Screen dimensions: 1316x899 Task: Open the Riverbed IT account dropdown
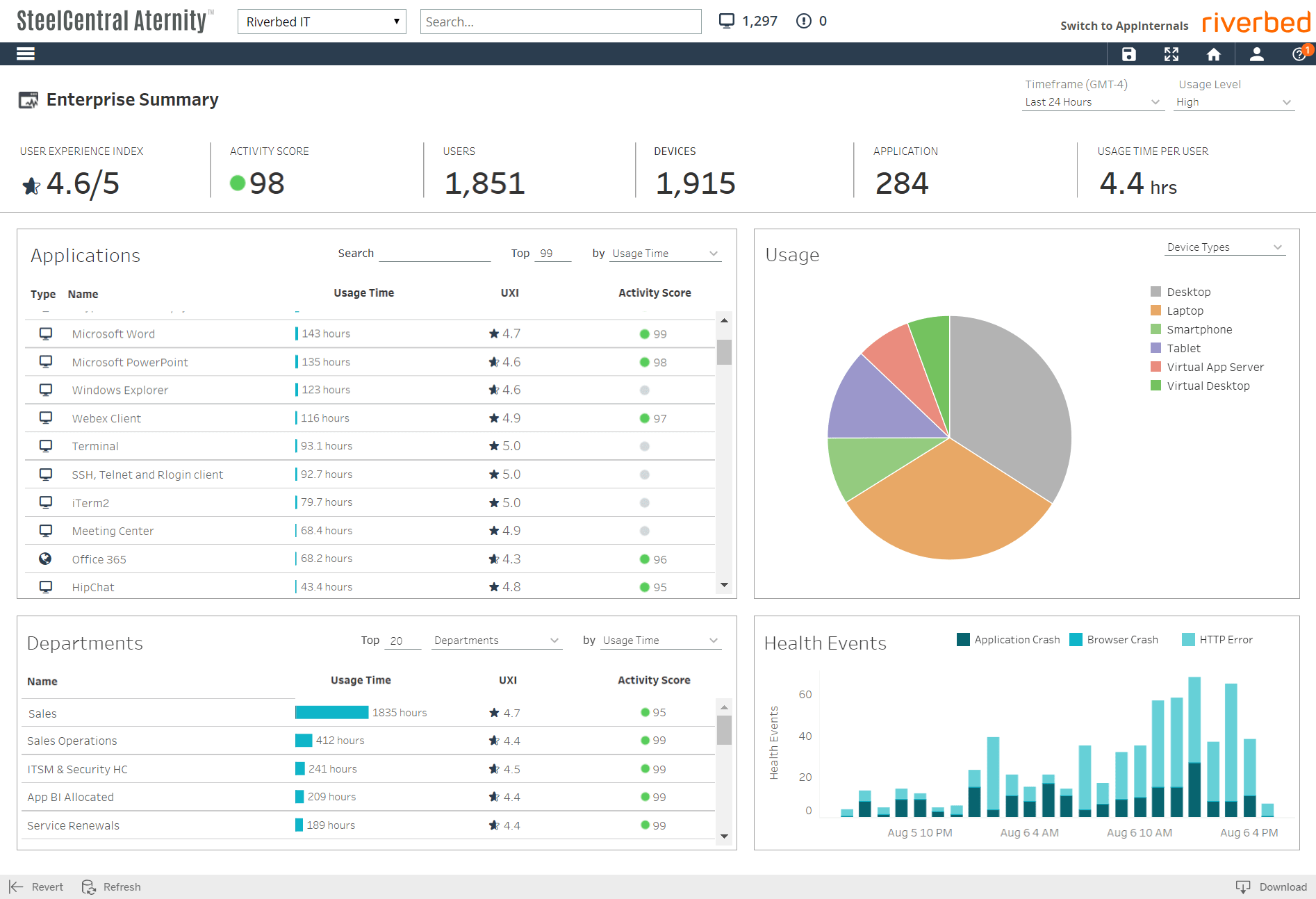pos(322,22)
